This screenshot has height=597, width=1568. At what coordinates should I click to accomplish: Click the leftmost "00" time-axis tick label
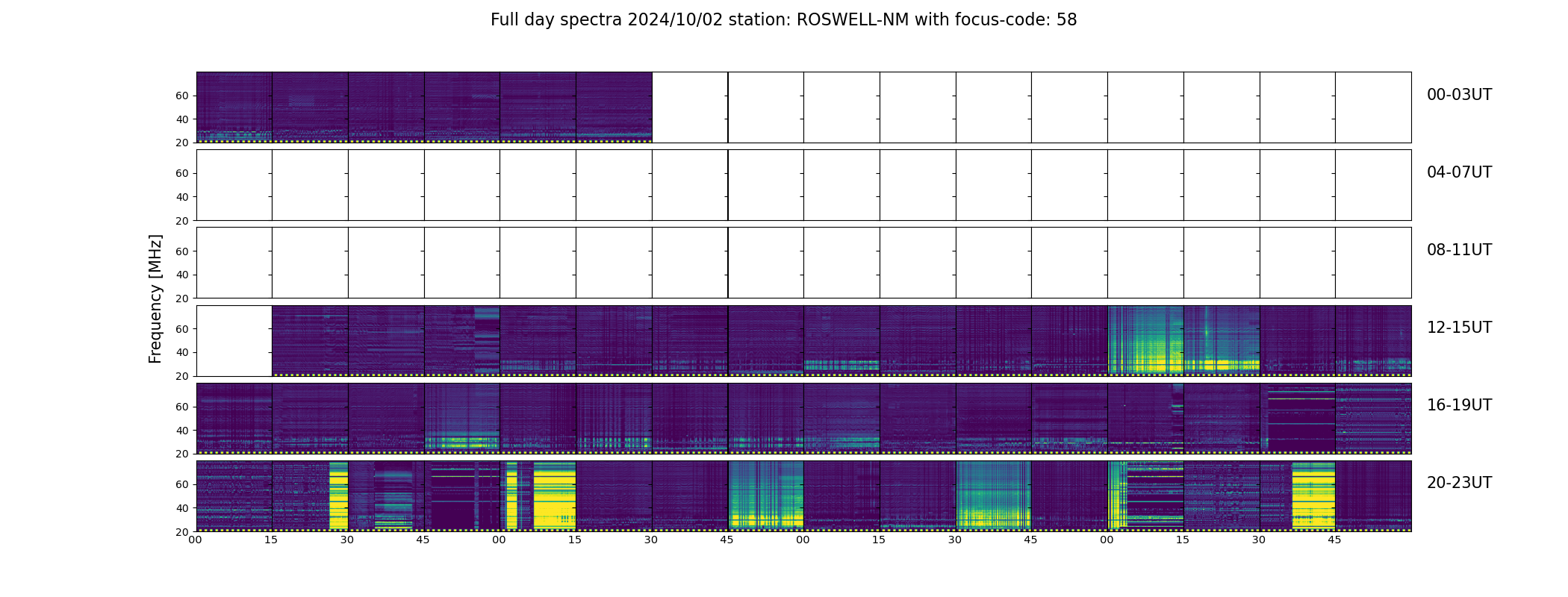(x=196, y=540)
